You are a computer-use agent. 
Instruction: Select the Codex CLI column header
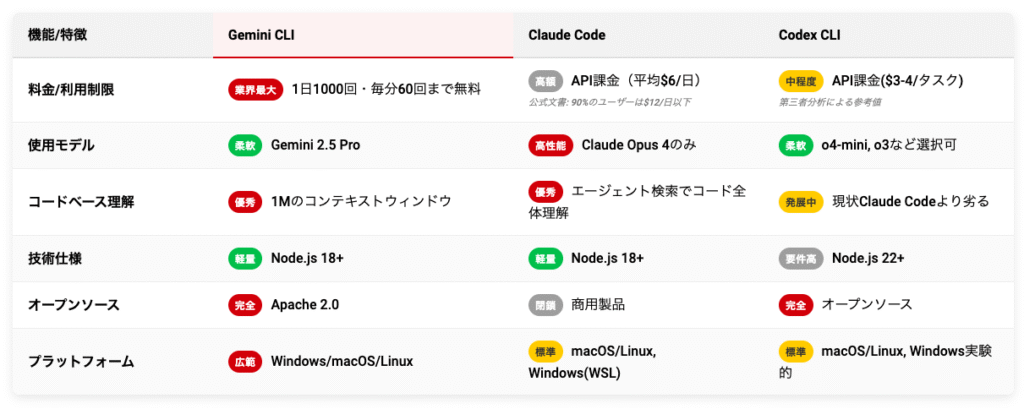pos(888,35)
